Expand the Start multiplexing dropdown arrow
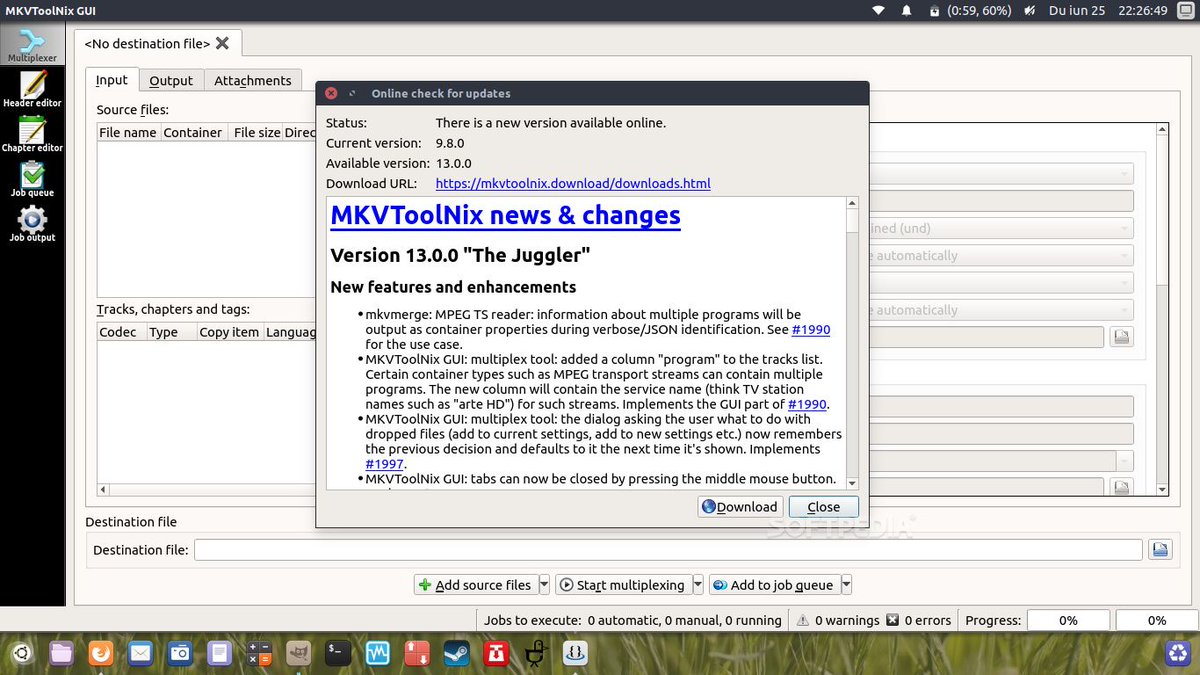Screen dimensions: 1200x675 698,585
